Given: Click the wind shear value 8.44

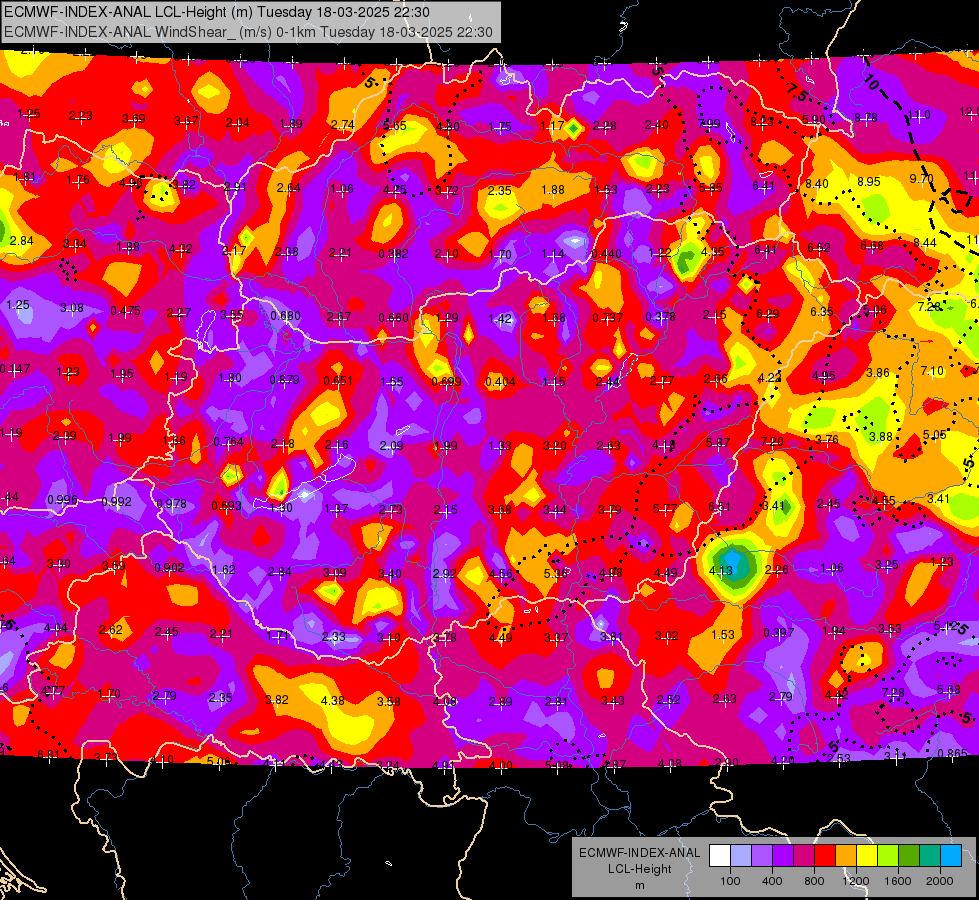Looking at the screenshot, I should pos(925,242).
